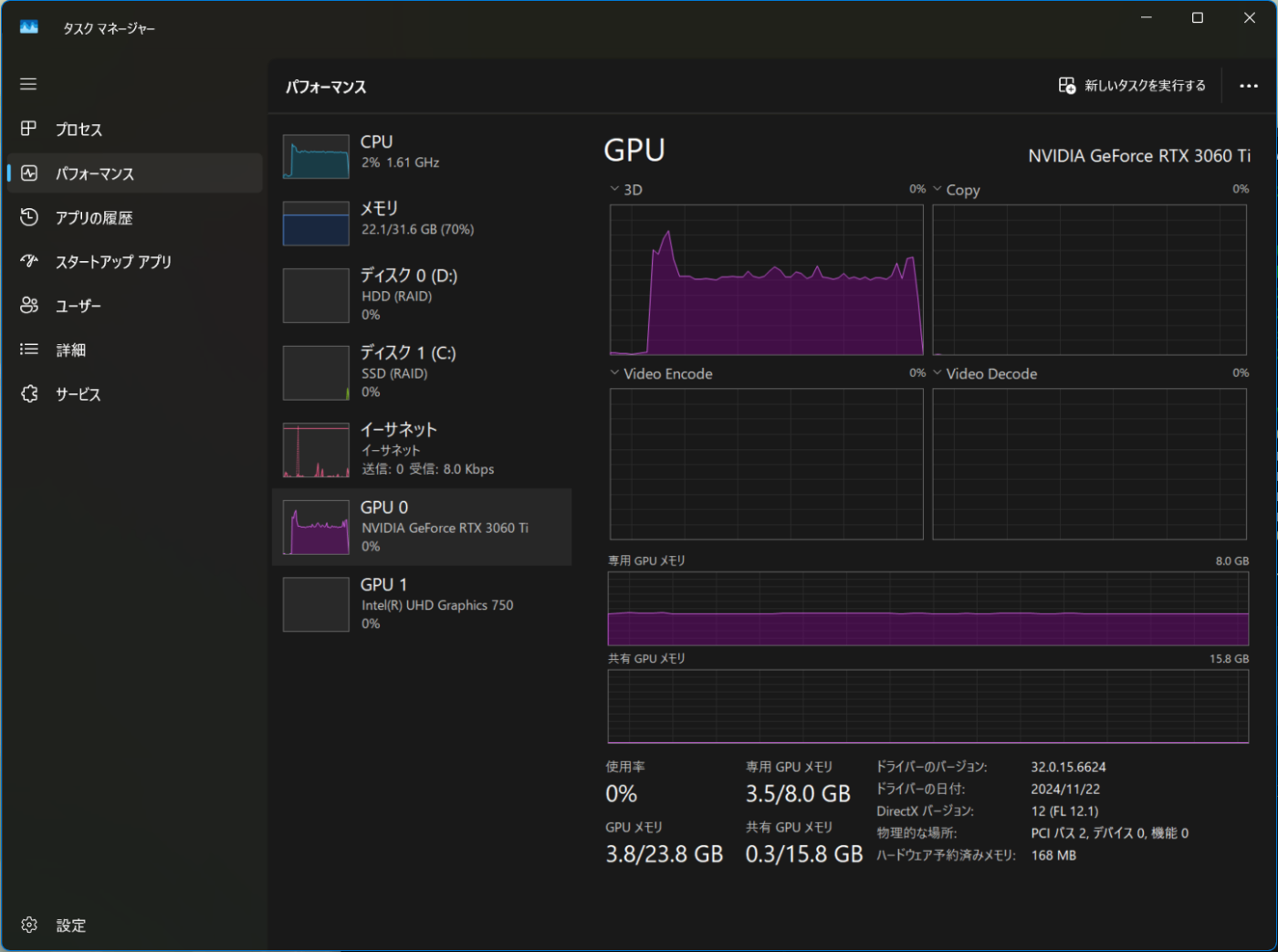Expand the 3D engine graph dropdown
Viewport: 1278px width, 952px height.
point(614,189)
